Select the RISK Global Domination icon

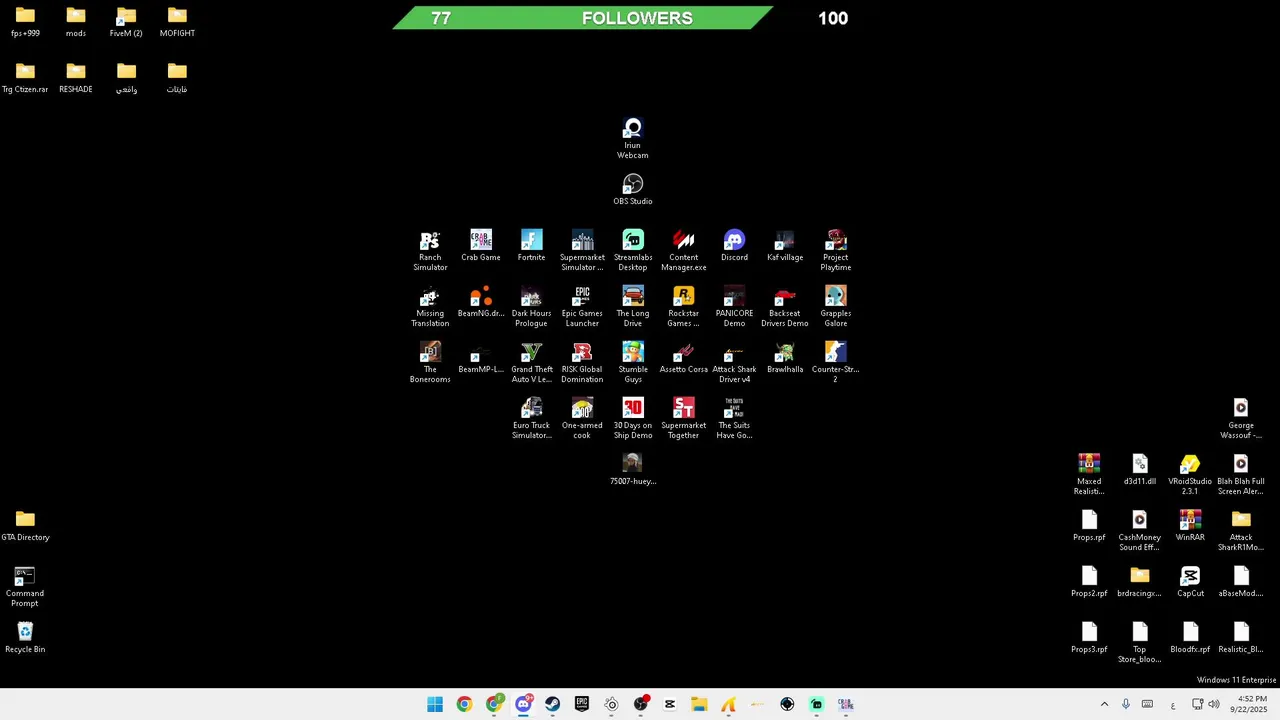tap(582, 362)
